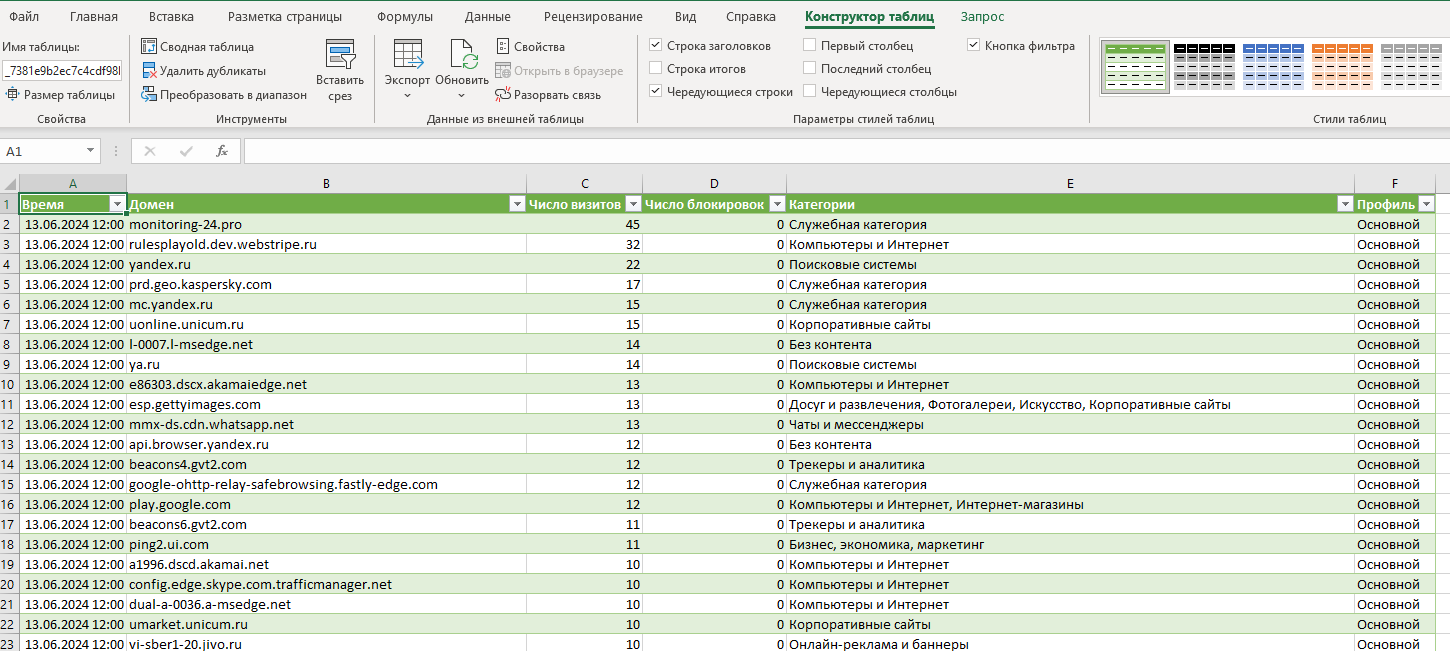
Task: Switch to the Формулы ribbon tab
Action: click(405, 17)
